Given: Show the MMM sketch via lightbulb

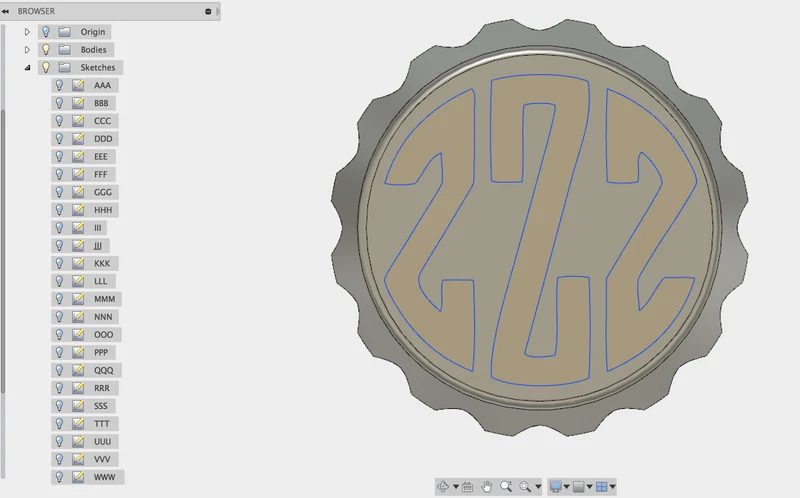Looking at the screenshot, I should (59, 299).
